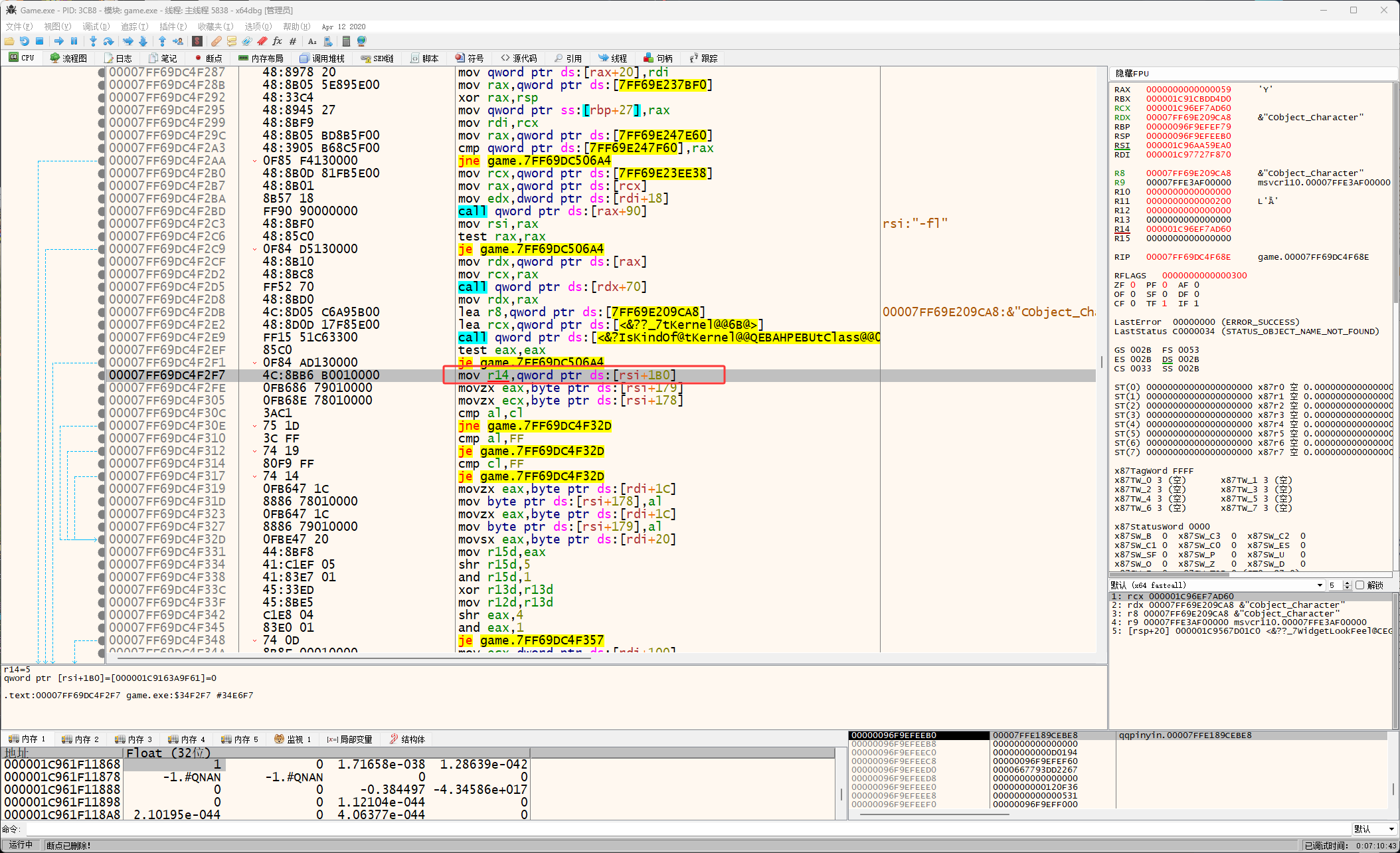Click the 隐藏FPU button
Image resolution: width=1400 pixels, height=853 pixels.
pyautogui.click(x=1132, y=74)
